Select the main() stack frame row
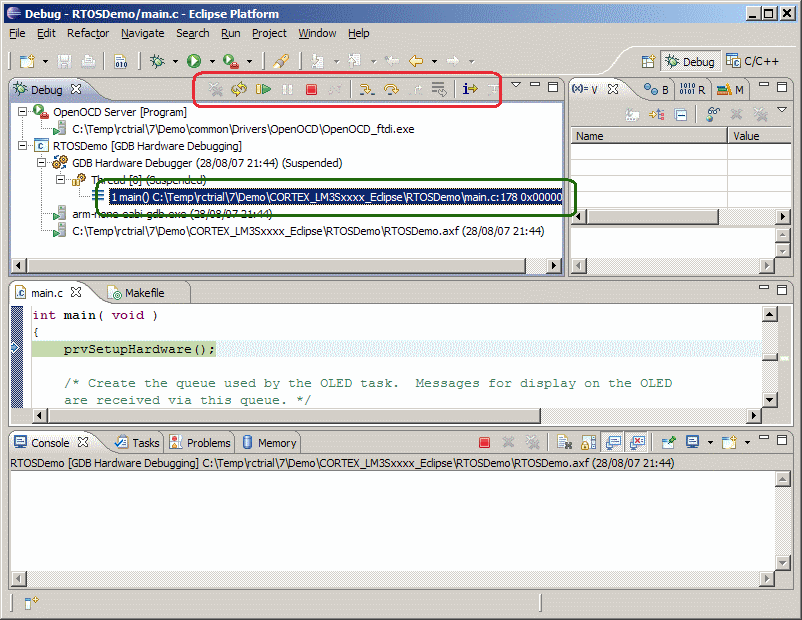 click(336, 197)
